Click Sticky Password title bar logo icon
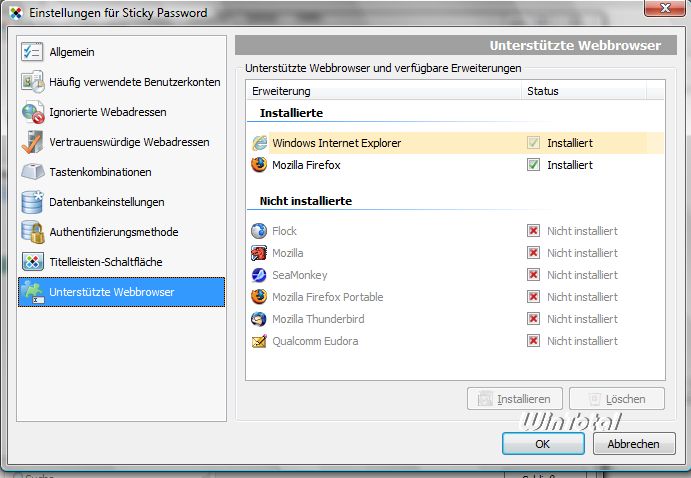The image size is (691, 478). (16, 13)
